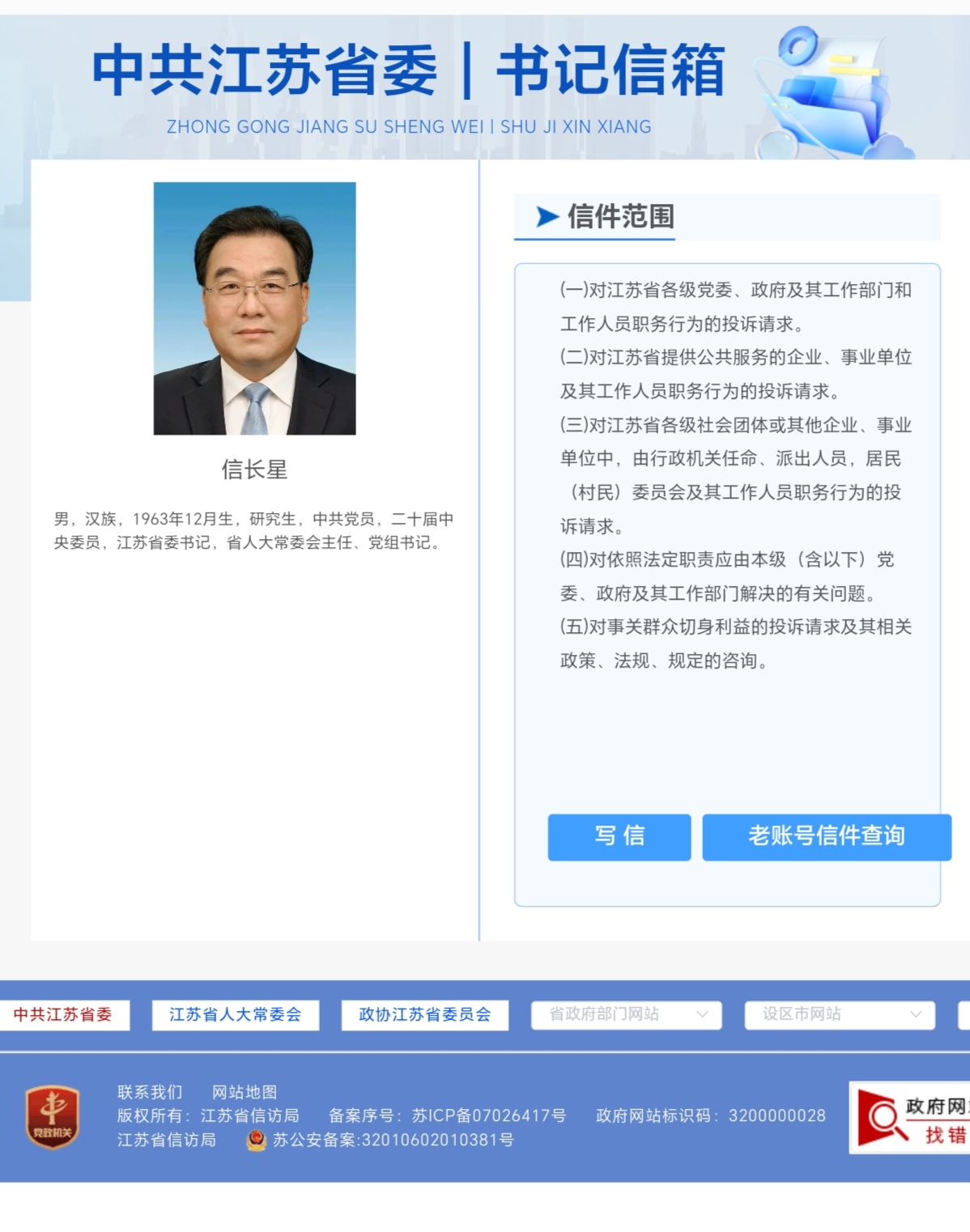The width and height of the screenshot is (970, 1232).
Task: Click the portrait photo of 信长星
Action: (x=255, y=308)
